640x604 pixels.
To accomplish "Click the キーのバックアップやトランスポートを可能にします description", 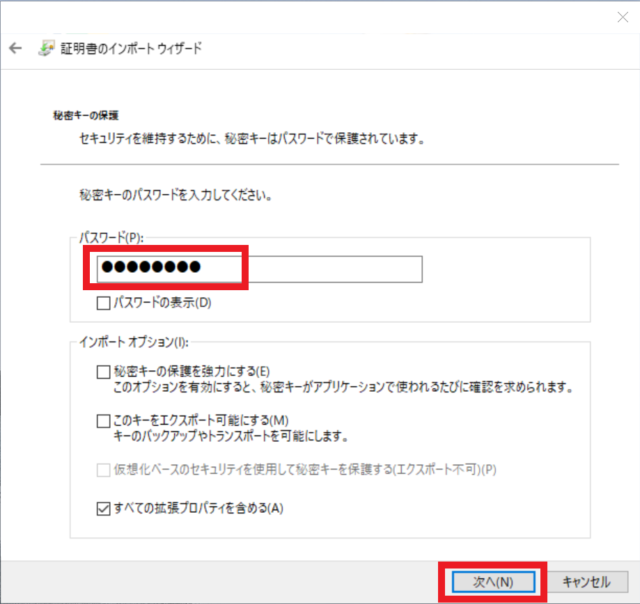I will 231,436.
